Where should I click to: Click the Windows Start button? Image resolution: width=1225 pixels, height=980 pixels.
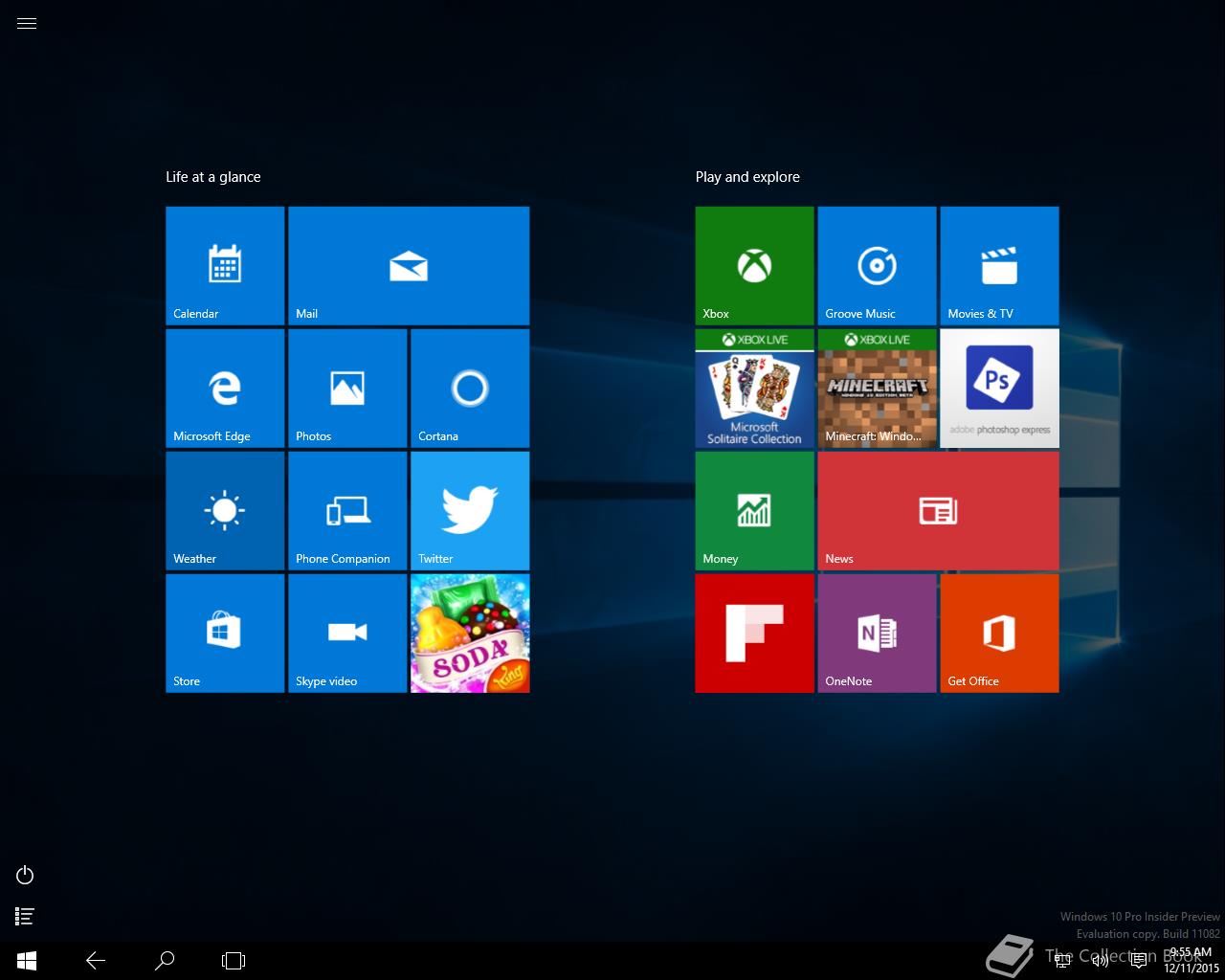(27, 961)
